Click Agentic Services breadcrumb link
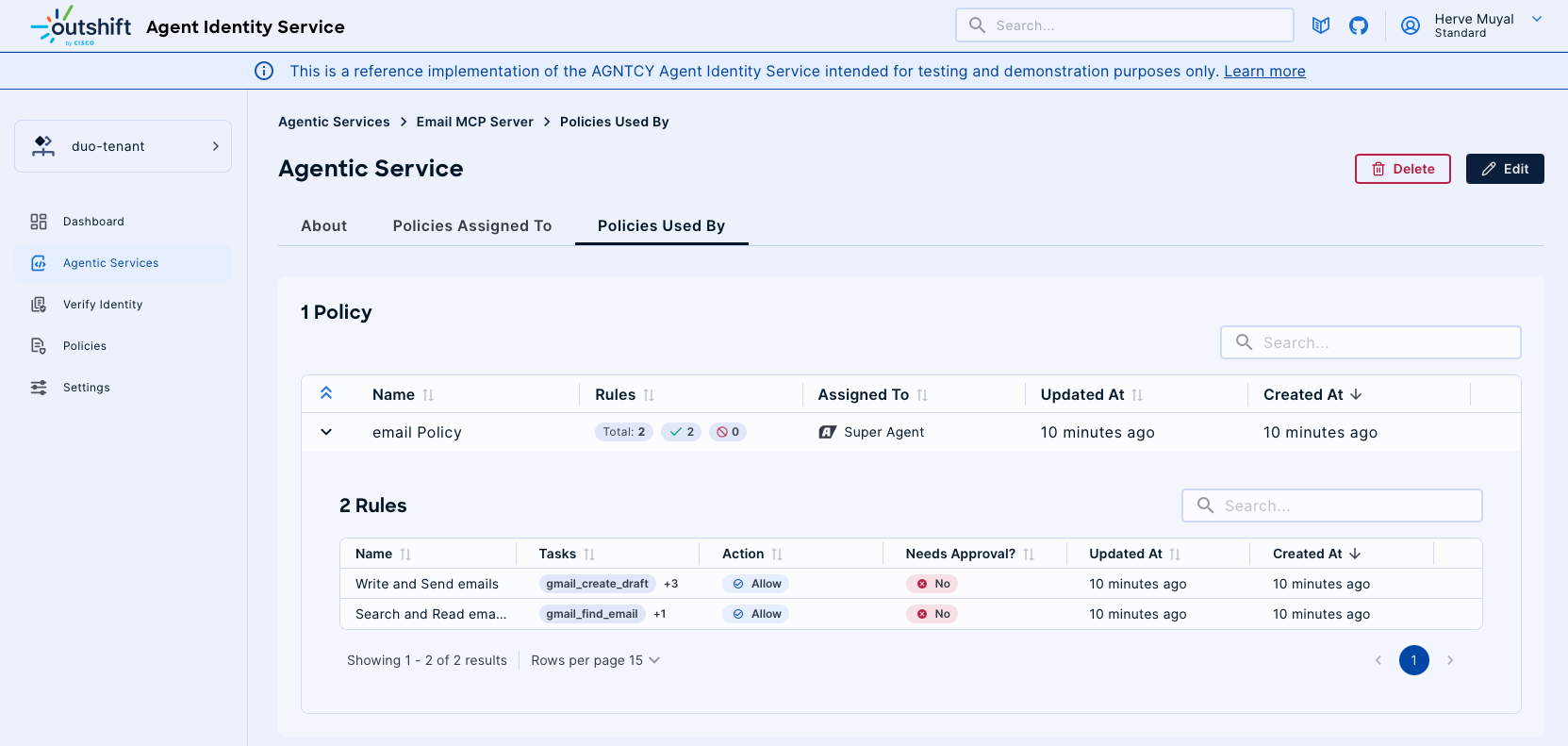Screen dimensions: 1568x746 pyautogui.click(x=334, y=122)
